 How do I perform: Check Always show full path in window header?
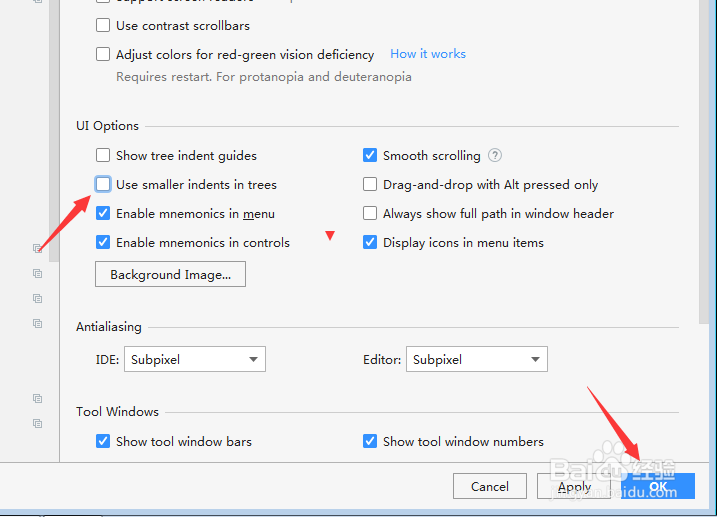click(x=370, y=213)
